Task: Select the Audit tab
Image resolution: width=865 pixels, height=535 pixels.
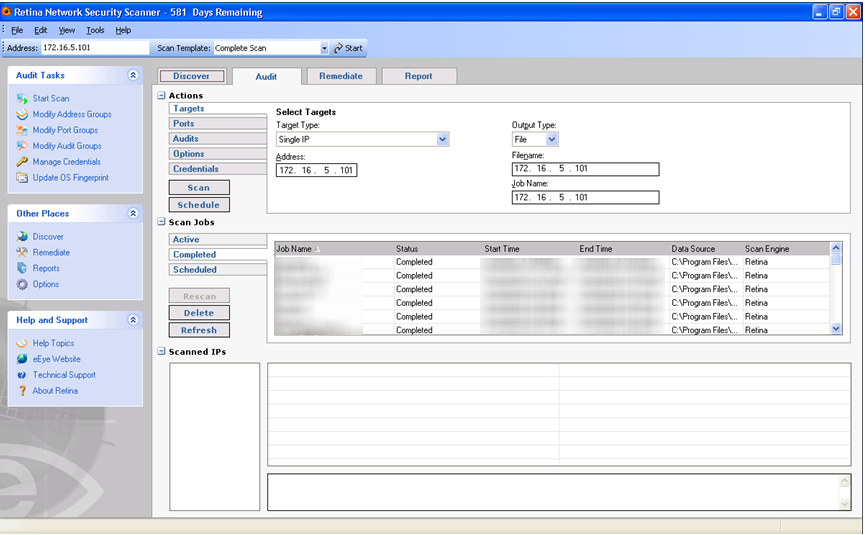Action: pyautogui.click(x=266, y=77)
